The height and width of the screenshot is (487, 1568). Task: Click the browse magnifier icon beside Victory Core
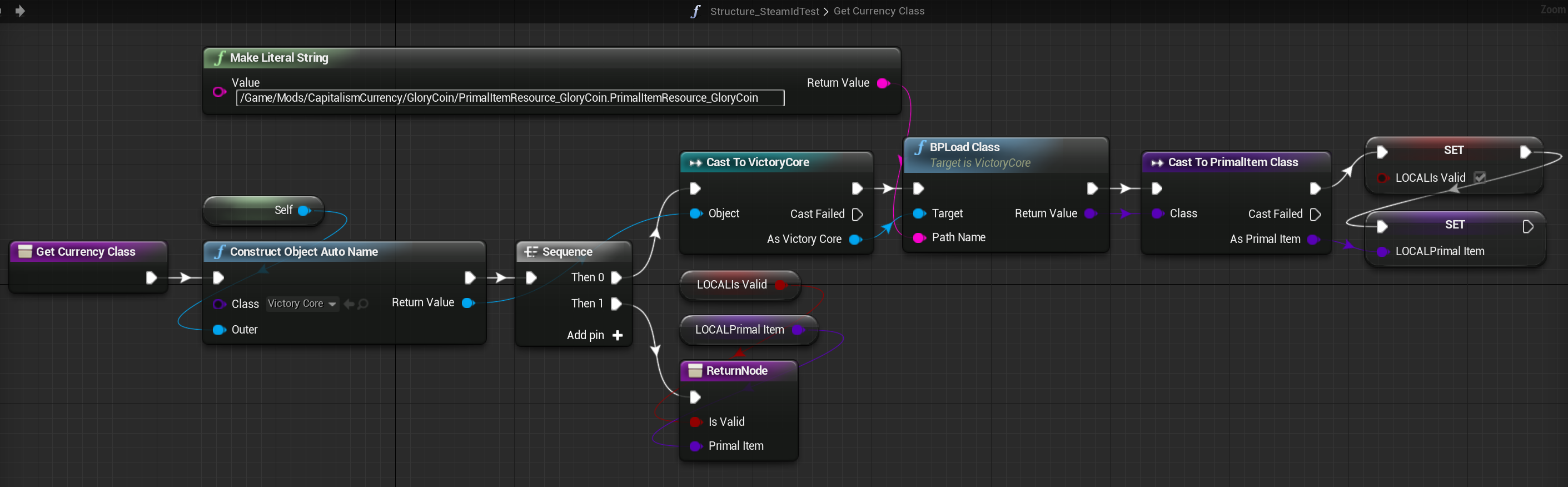click(x=363, y=304)
